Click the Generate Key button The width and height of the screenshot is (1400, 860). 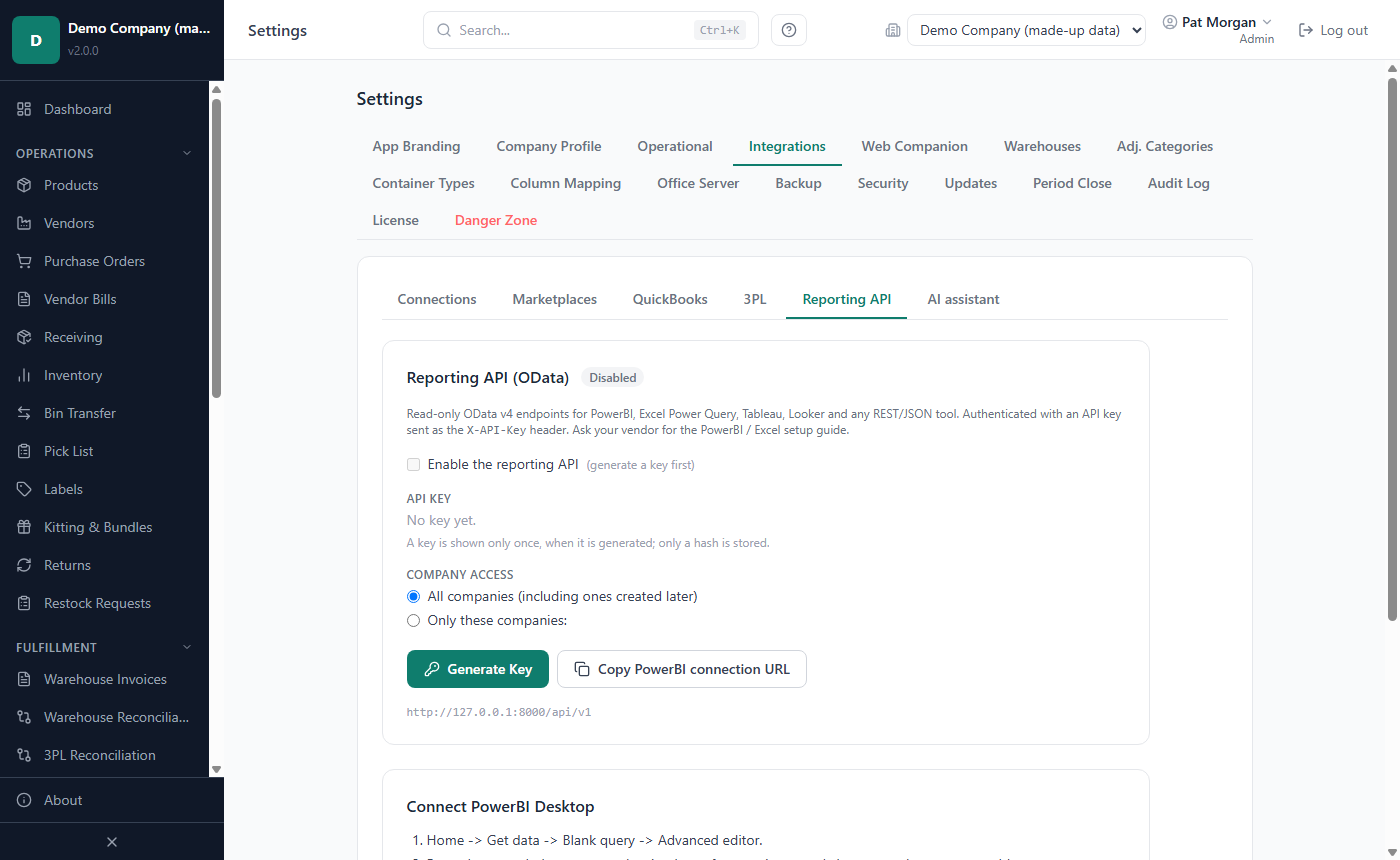pos(478,669)
